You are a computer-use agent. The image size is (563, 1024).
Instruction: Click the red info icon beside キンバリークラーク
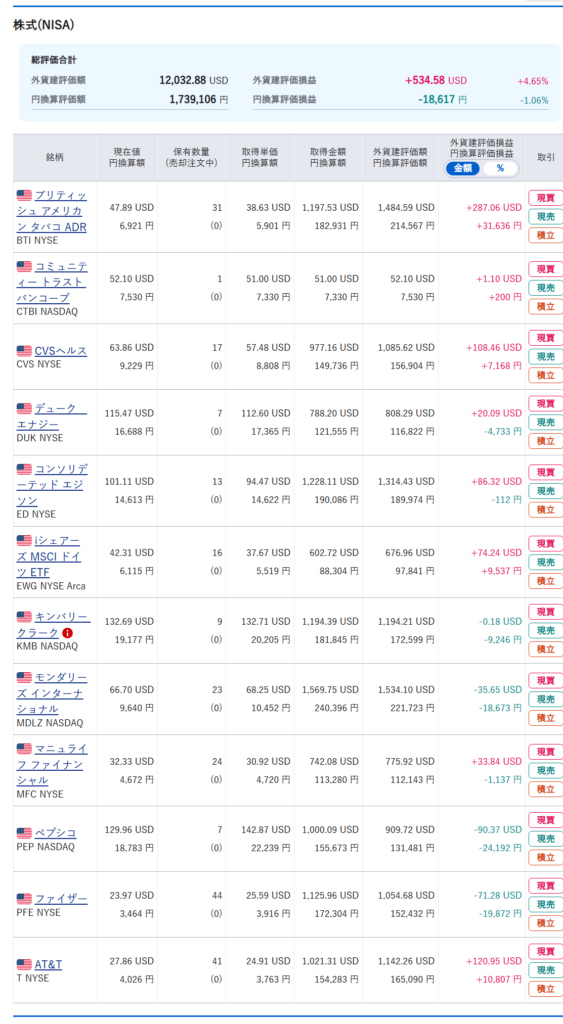point(67,633)
